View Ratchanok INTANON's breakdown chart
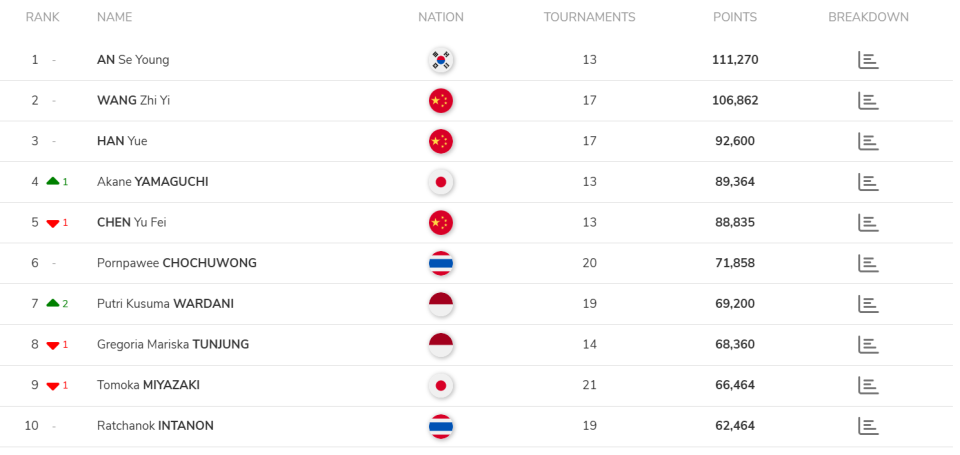The height and width of the screenshot is (455, 960). pyautogui.click(x=868, y=425)
